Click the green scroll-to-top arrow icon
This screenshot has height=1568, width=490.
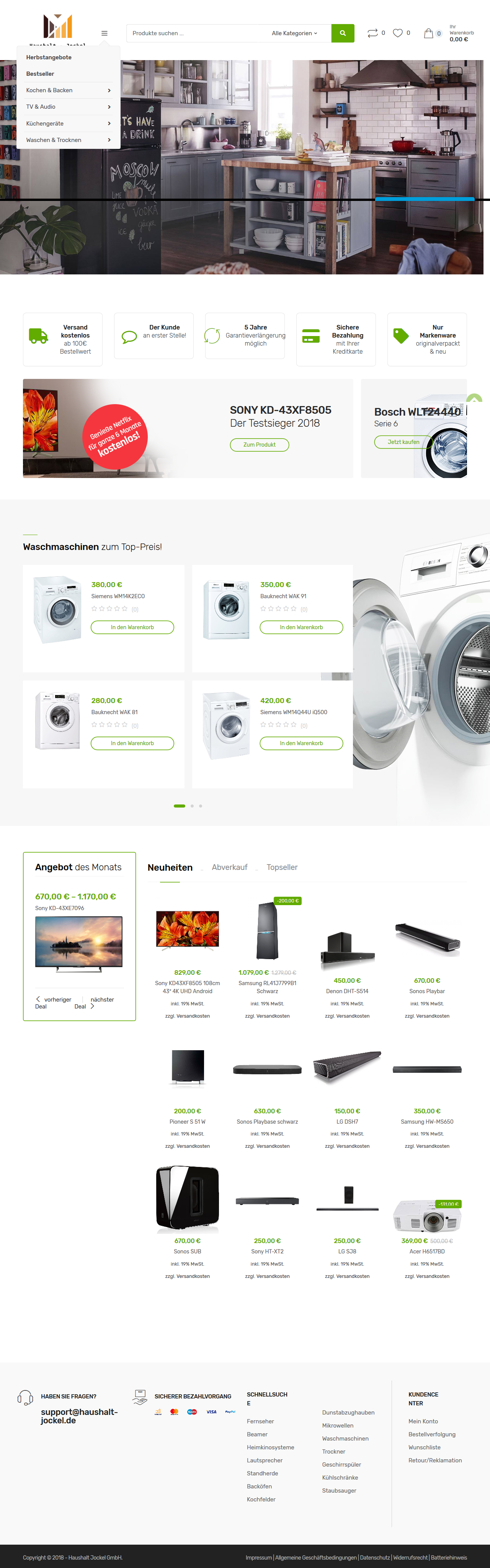[x=474, y=399]
